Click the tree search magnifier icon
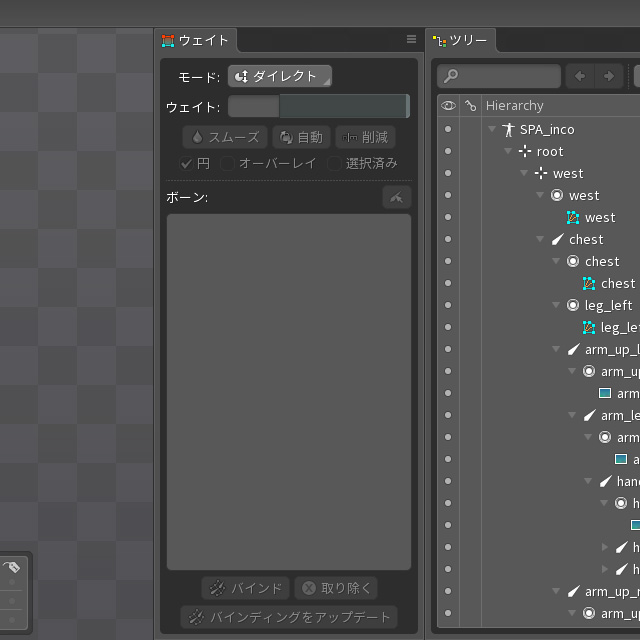The height and width of the screenshot is (640, 640). click(451, 76)
